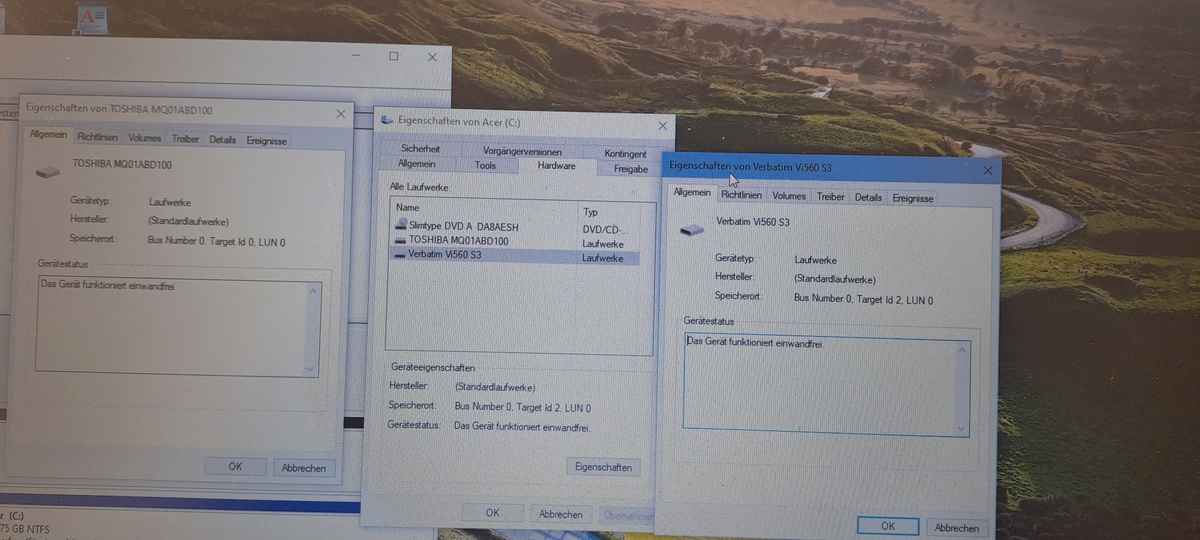Open Details tab in TOSHIBA properties

pos(222,140)
